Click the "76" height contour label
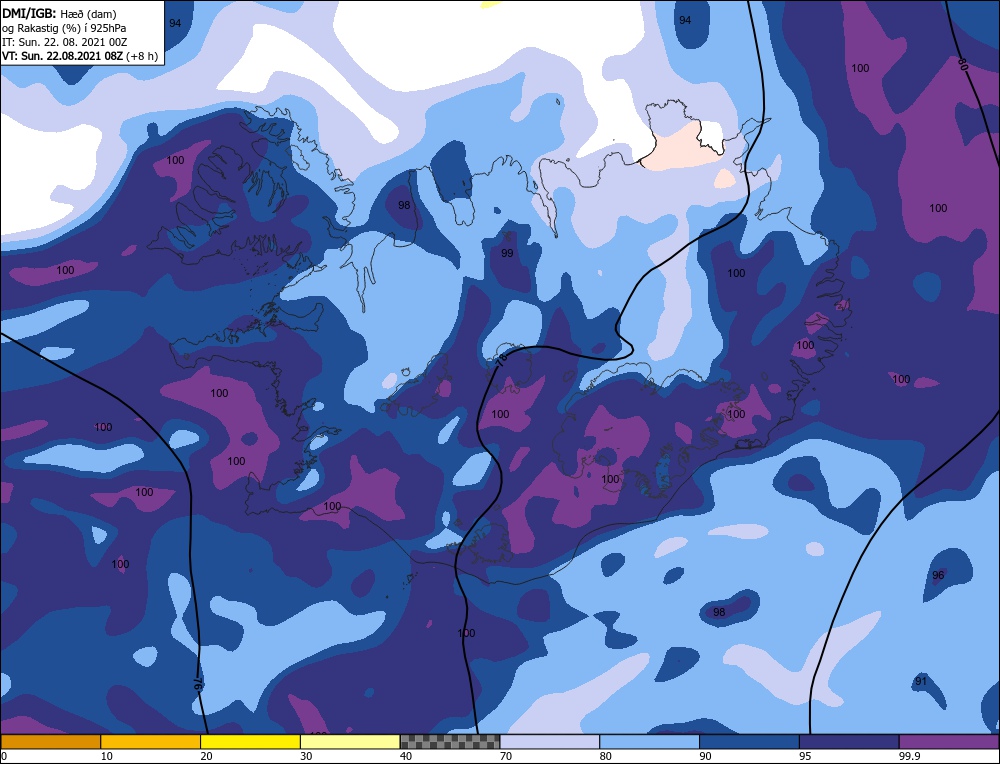This screenshot has height=764, width=1000. [x=198, y=685]
